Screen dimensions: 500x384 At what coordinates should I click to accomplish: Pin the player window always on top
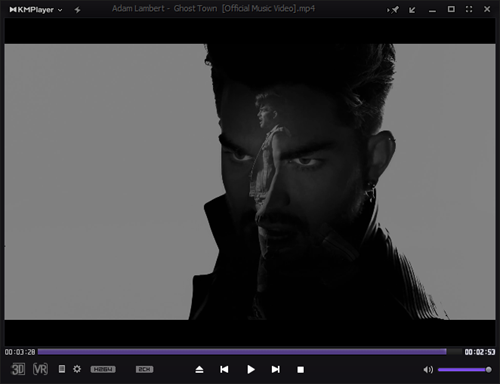pyautogui.click(x=393, y=10)
